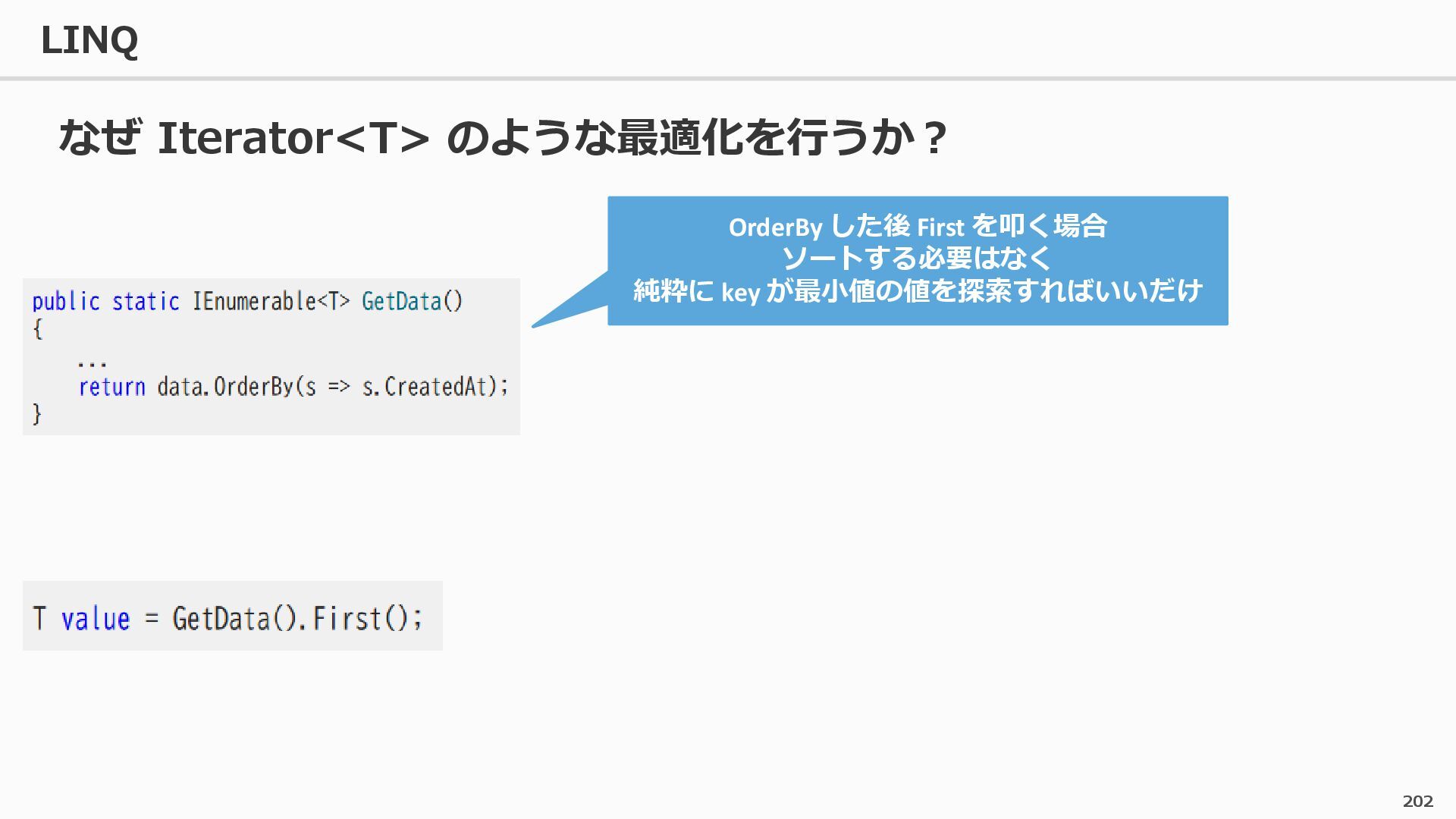Click First() in the lower code snippet

click(x=361, y=619)
